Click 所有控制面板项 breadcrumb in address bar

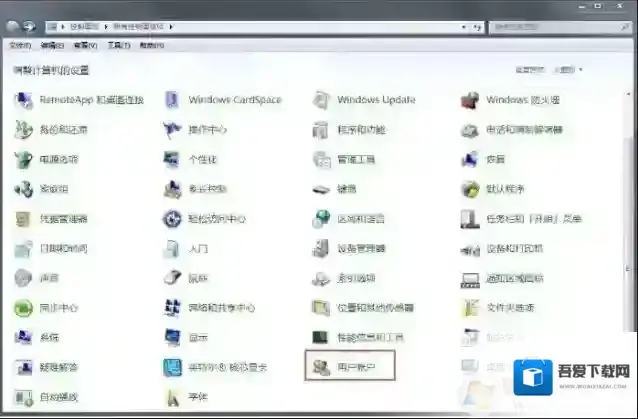tap(138, 27)
